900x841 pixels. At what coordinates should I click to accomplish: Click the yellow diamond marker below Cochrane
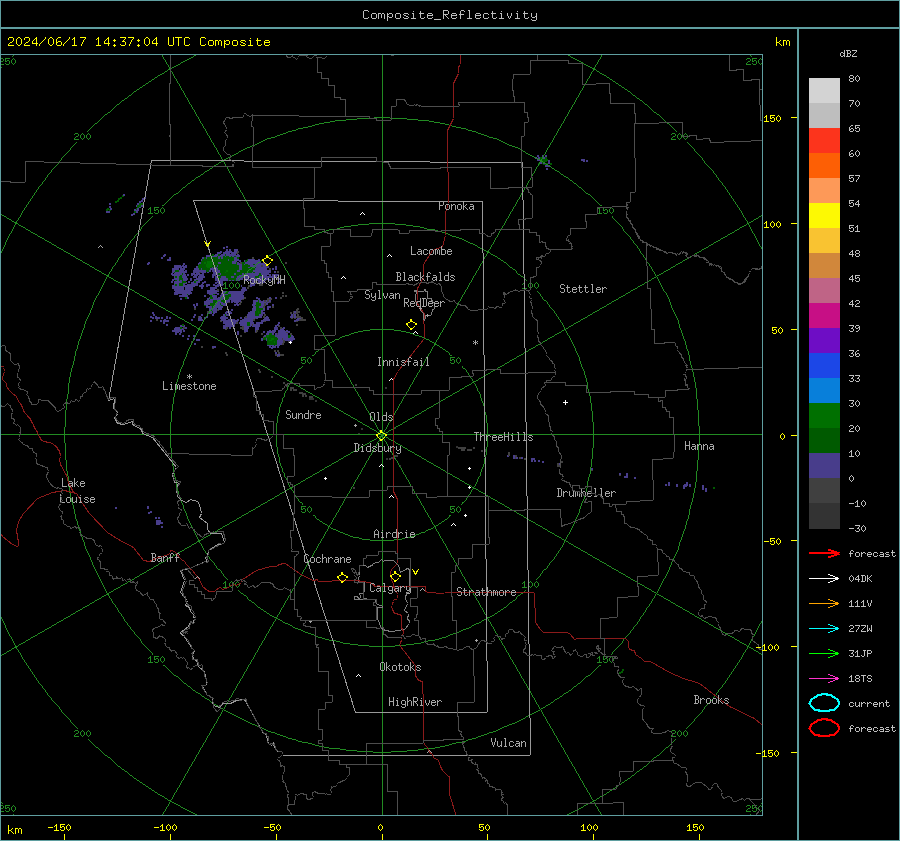pos(343,577)
